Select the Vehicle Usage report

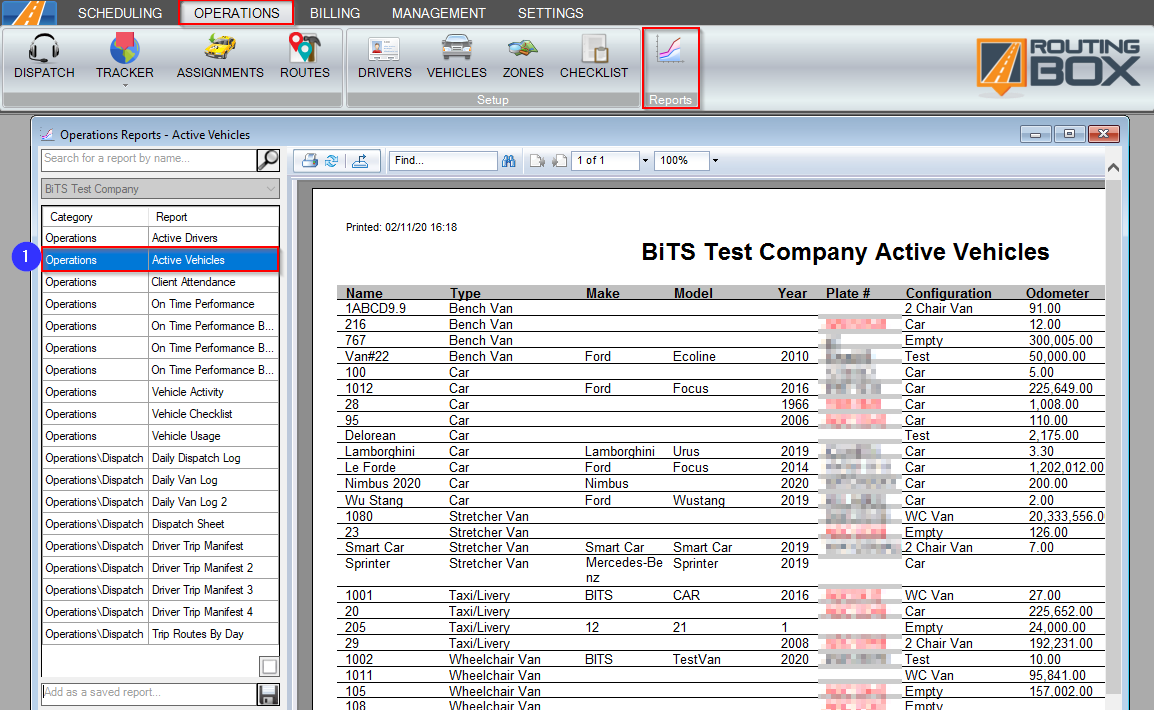tap(160, 436)
